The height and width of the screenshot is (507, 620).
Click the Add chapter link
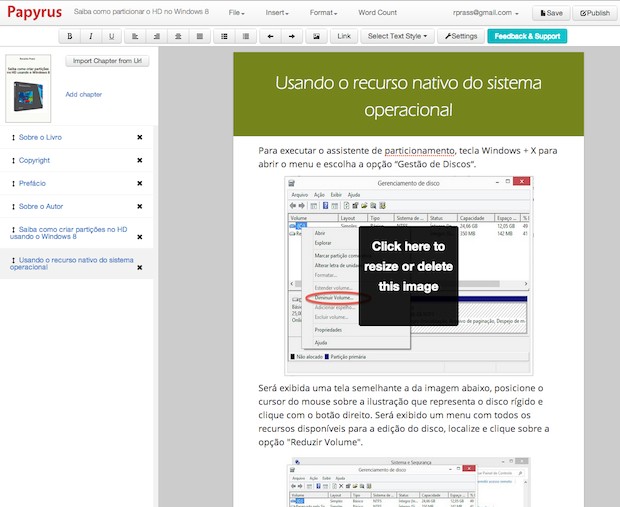pyautogui.click(x=84, y=94)
